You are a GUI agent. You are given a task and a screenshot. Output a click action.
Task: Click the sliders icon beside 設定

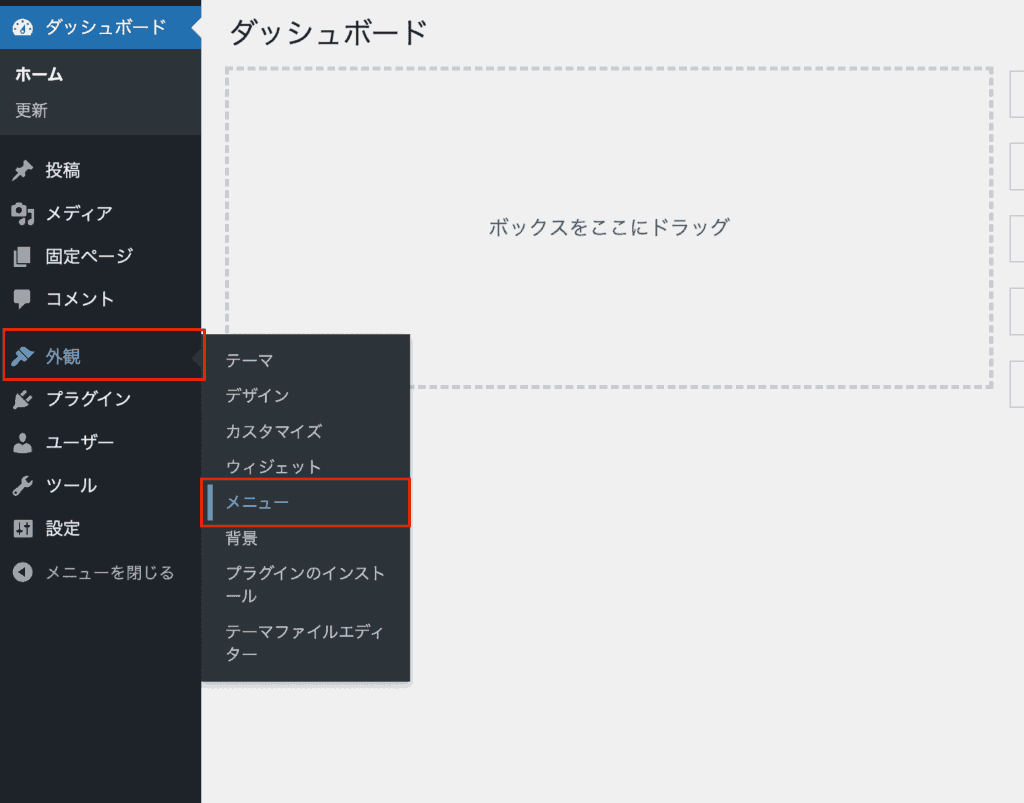click(x=23, y=529)
